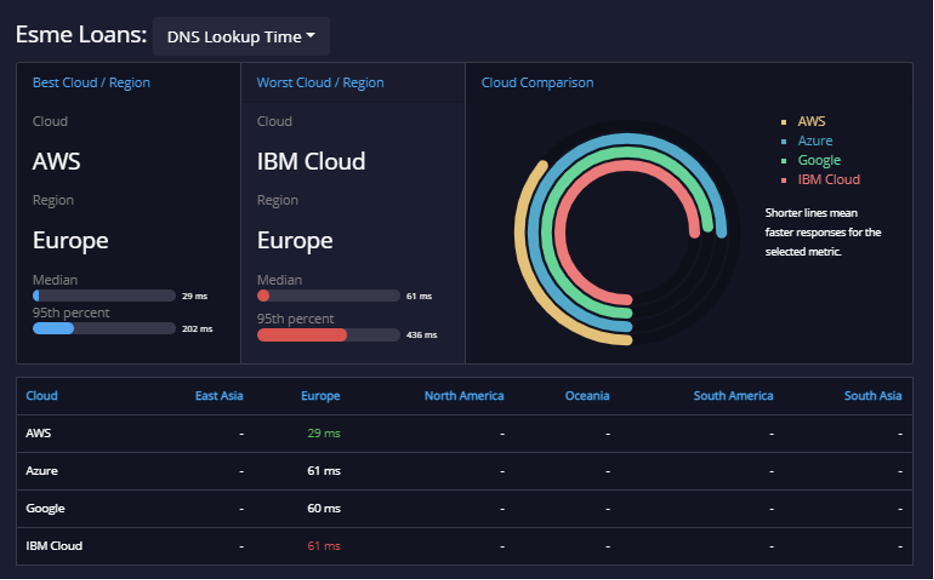Click the red IBM Cloud arc in chart

click(627, 166)
